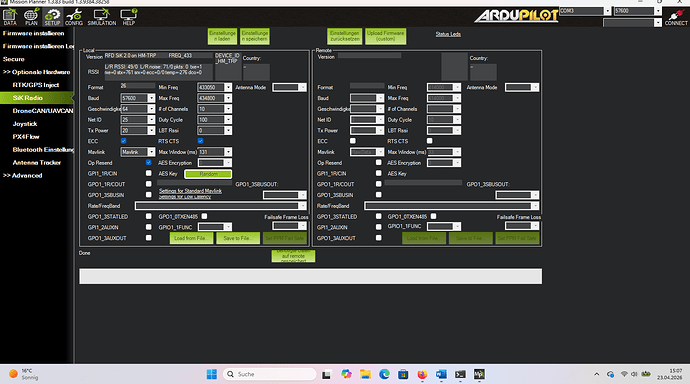The width and height of the screenshot is (690, 384).
Task: Click Upload Firmware (custom) button
Action: coord(385,36)
